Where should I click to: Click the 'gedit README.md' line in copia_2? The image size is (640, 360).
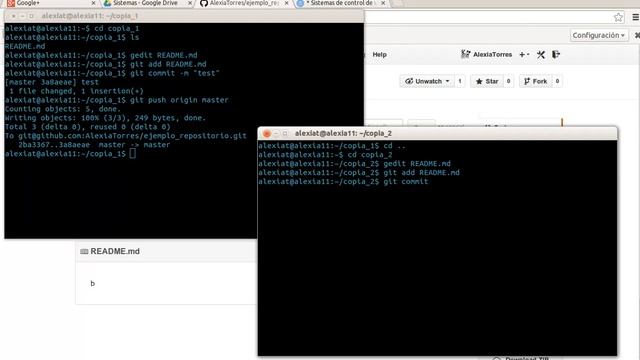click(x=354, y=164)
